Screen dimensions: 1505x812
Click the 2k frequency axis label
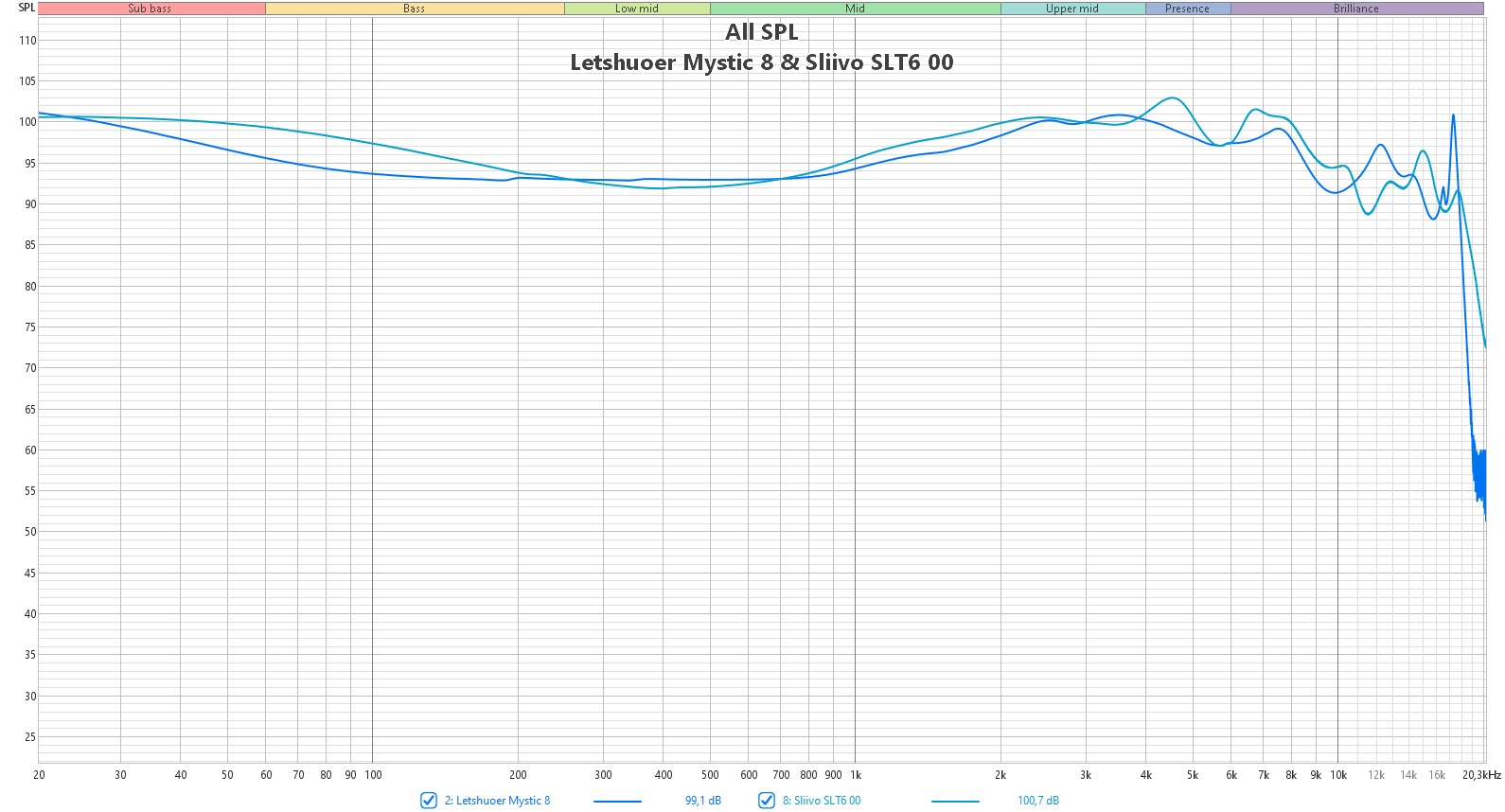(x=1000, y=775)
